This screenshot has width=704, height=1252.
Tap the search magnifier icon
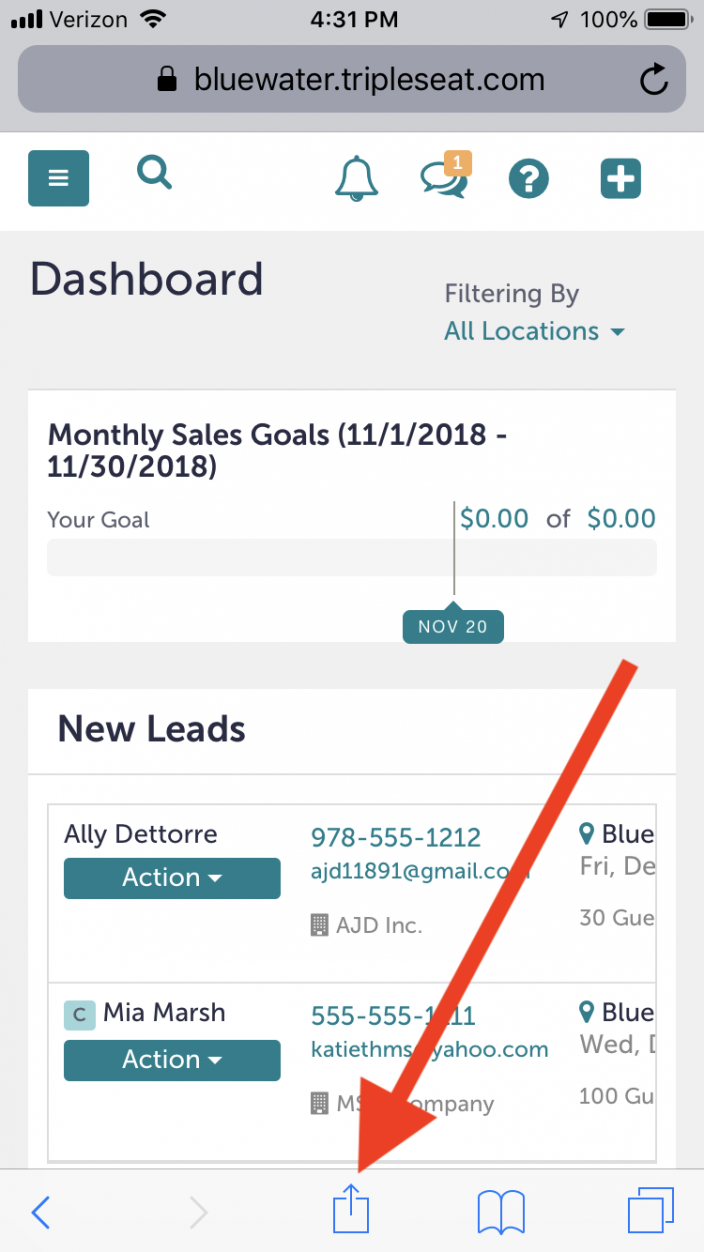pyautogui.click(x=154, y=173)
